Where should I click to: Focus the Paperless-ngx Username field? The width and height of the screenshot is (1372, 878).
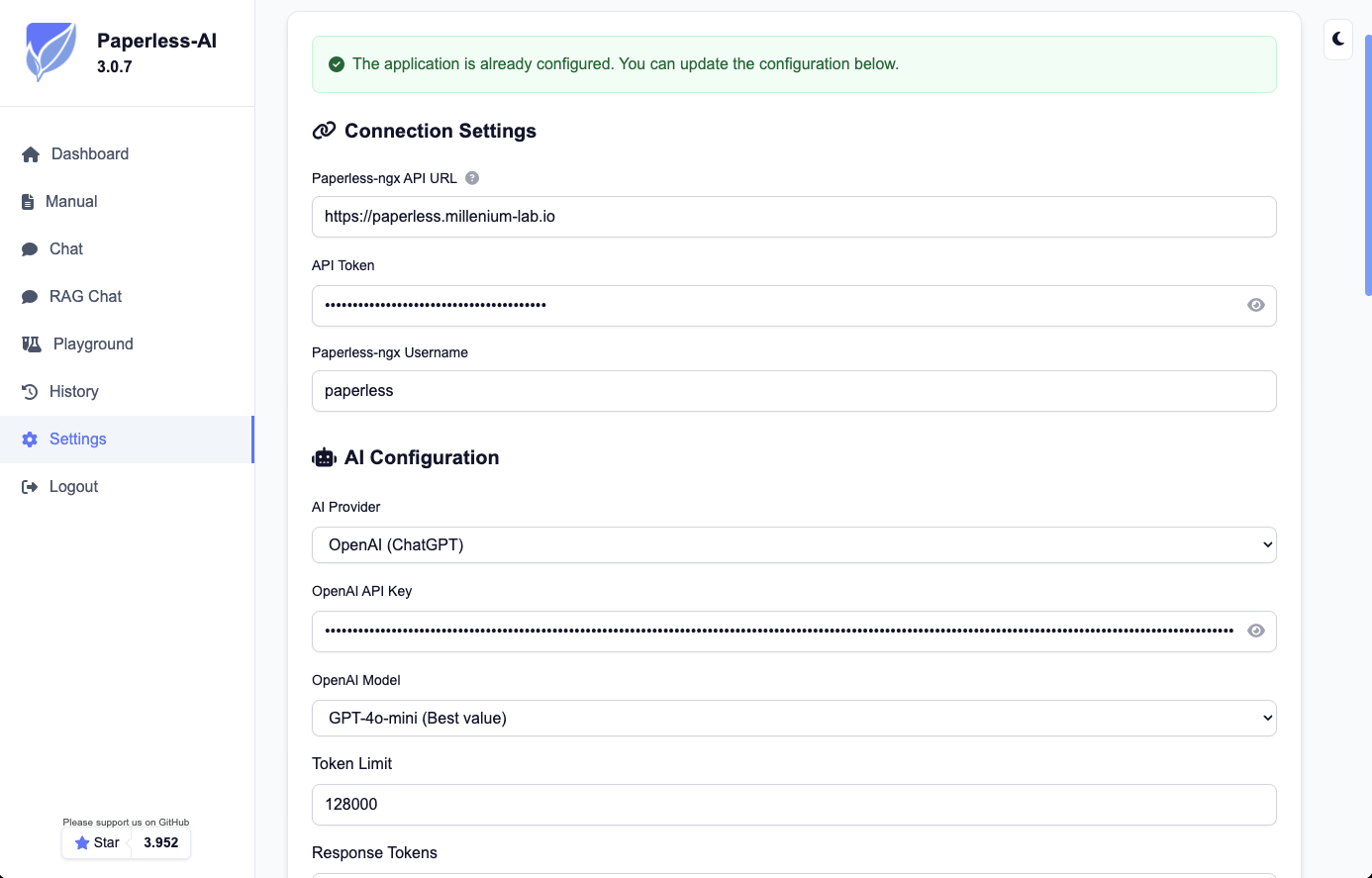(x=794, y=391)
